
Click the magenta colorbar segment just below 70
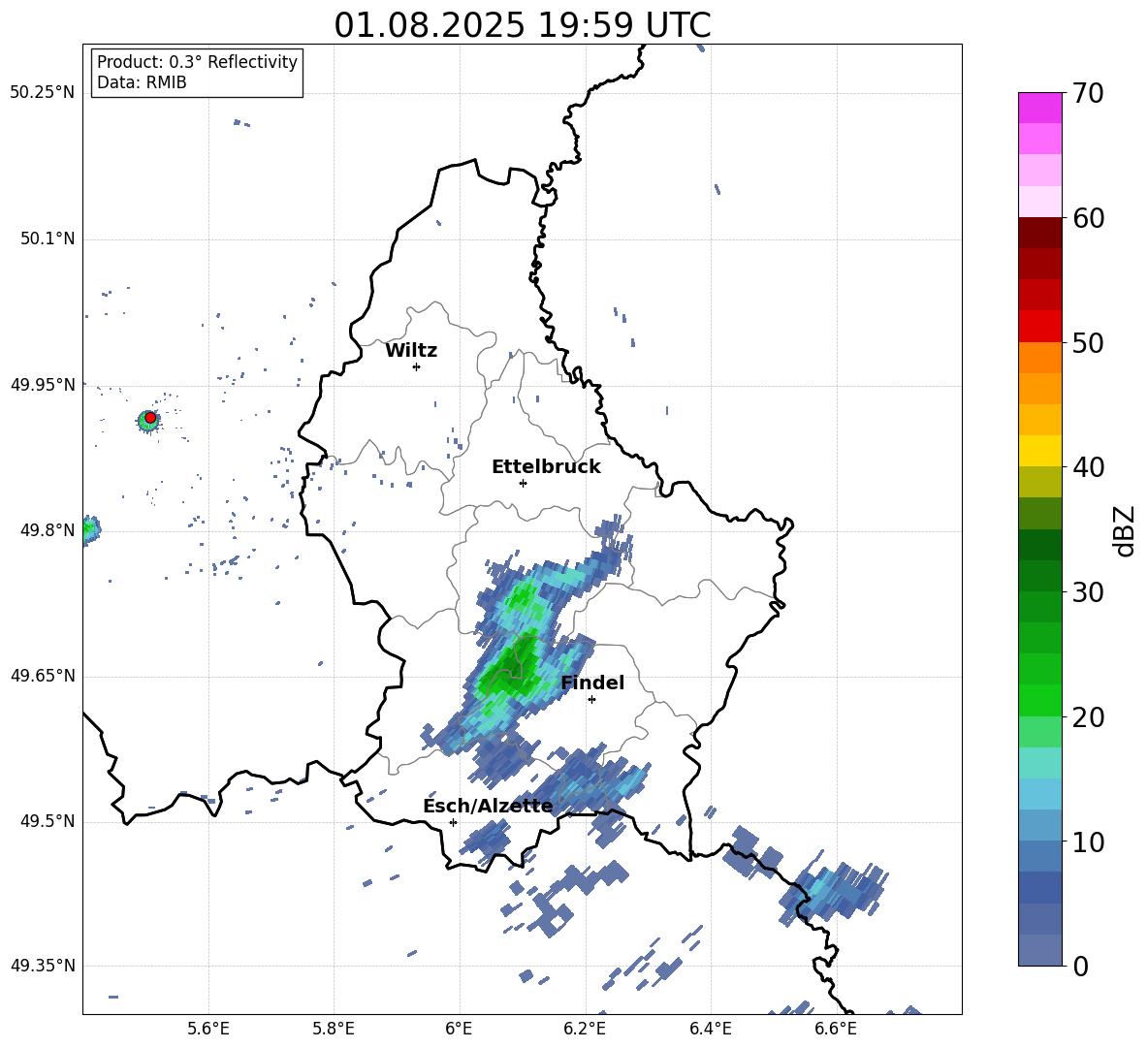click(1039, 108)
